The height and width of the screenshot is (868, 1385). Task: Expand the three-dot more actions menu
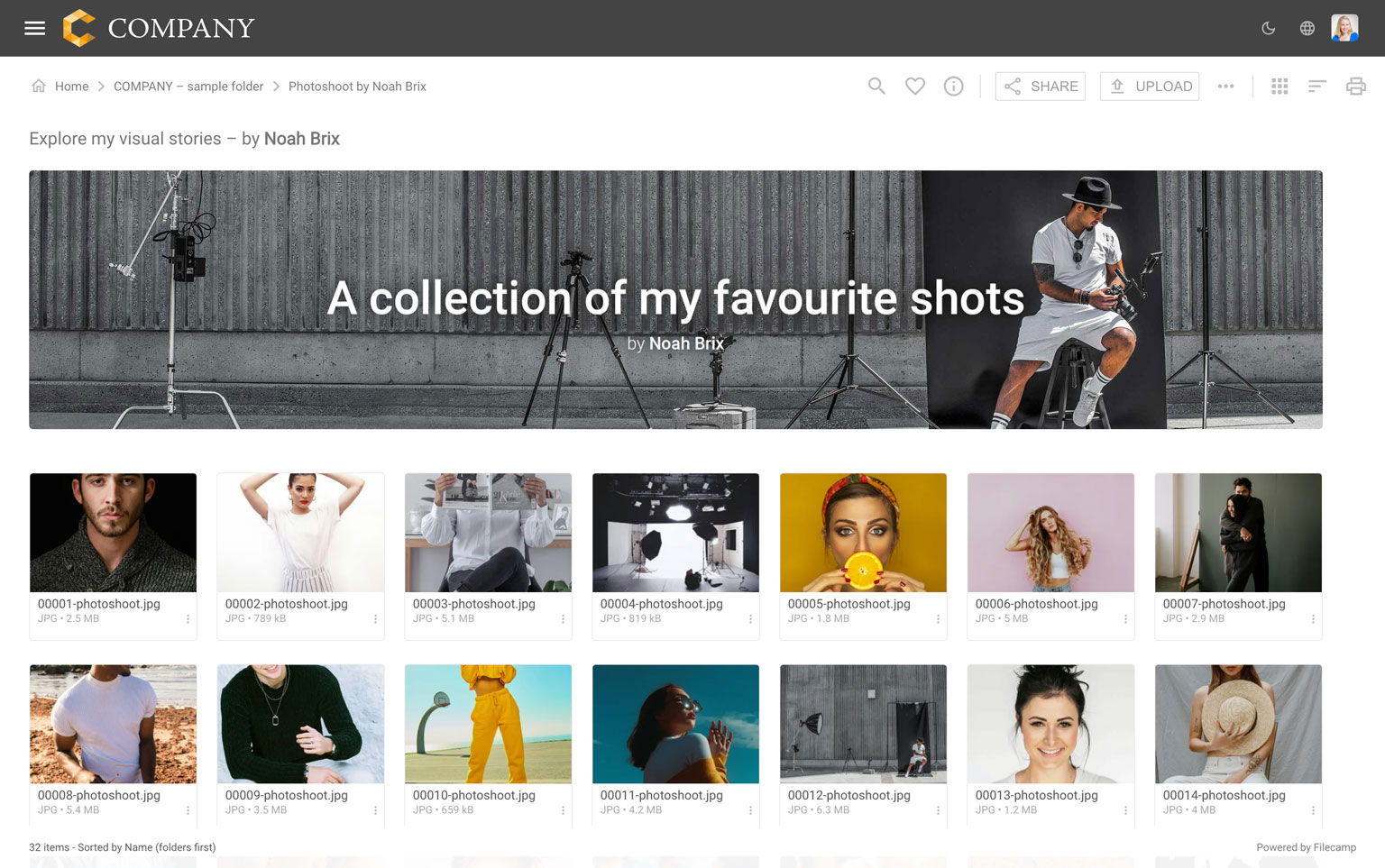click(x=1225, y=87)
